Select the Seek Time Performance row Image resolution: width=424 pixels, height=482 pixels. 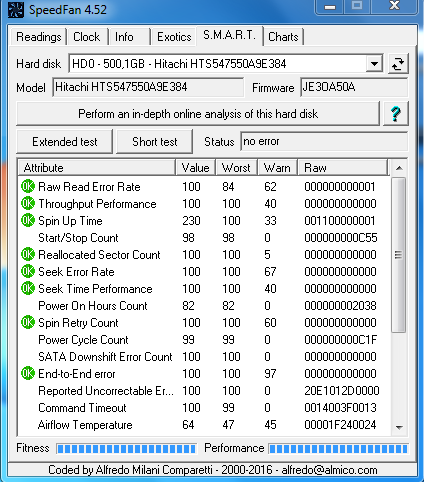click(x=204, y=289)
